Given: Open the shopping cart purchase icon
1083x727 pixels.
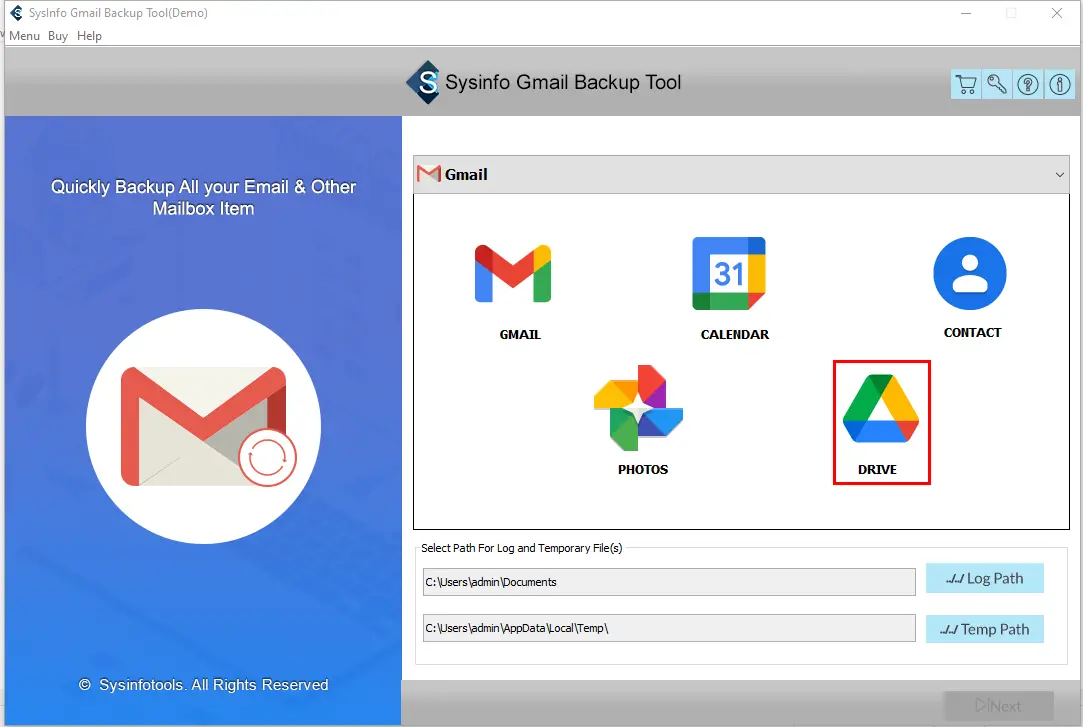Looking at the screenshot, I should (x=966, y=84).
